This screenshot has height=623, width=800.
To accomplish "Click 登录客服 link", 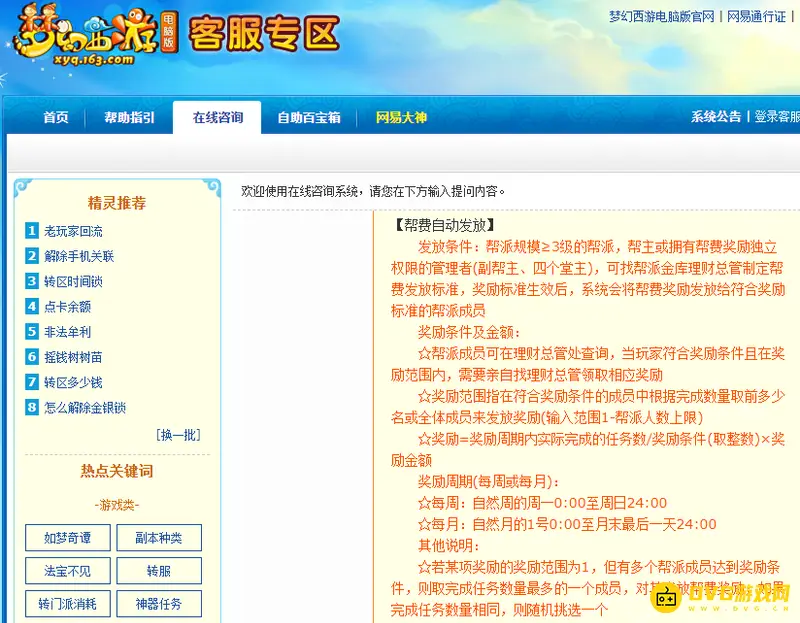I will click(777, 116).
